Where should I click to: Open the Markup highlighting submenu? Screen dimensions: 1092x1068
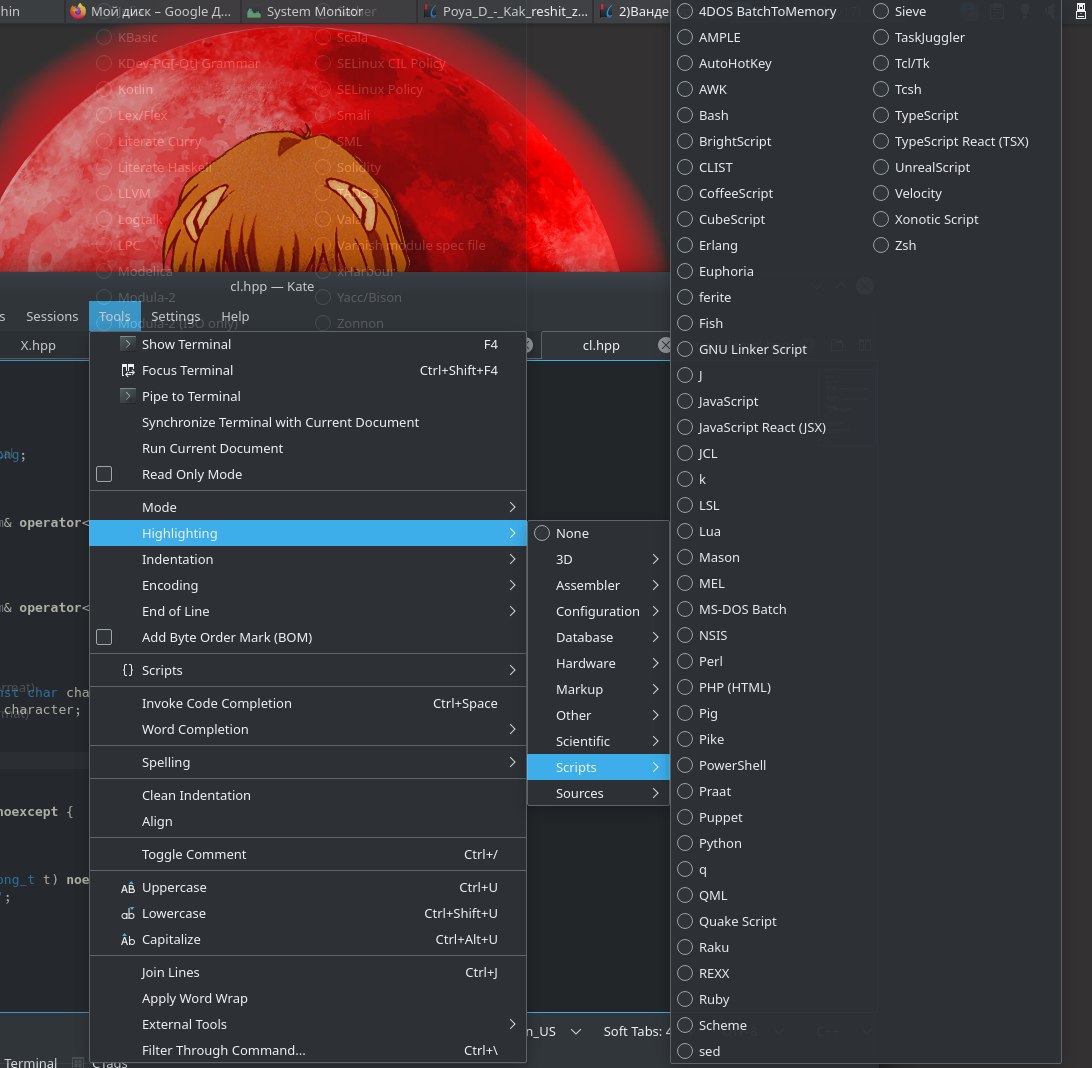598,689
